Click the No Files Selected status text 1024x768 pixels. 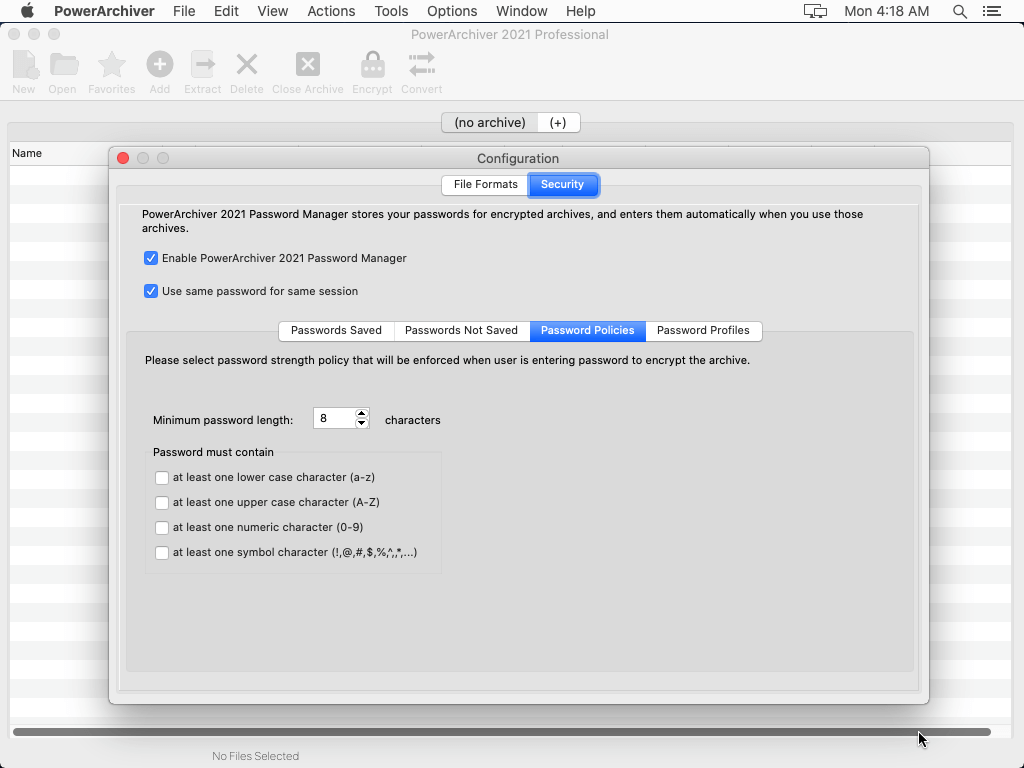[255, 756]
